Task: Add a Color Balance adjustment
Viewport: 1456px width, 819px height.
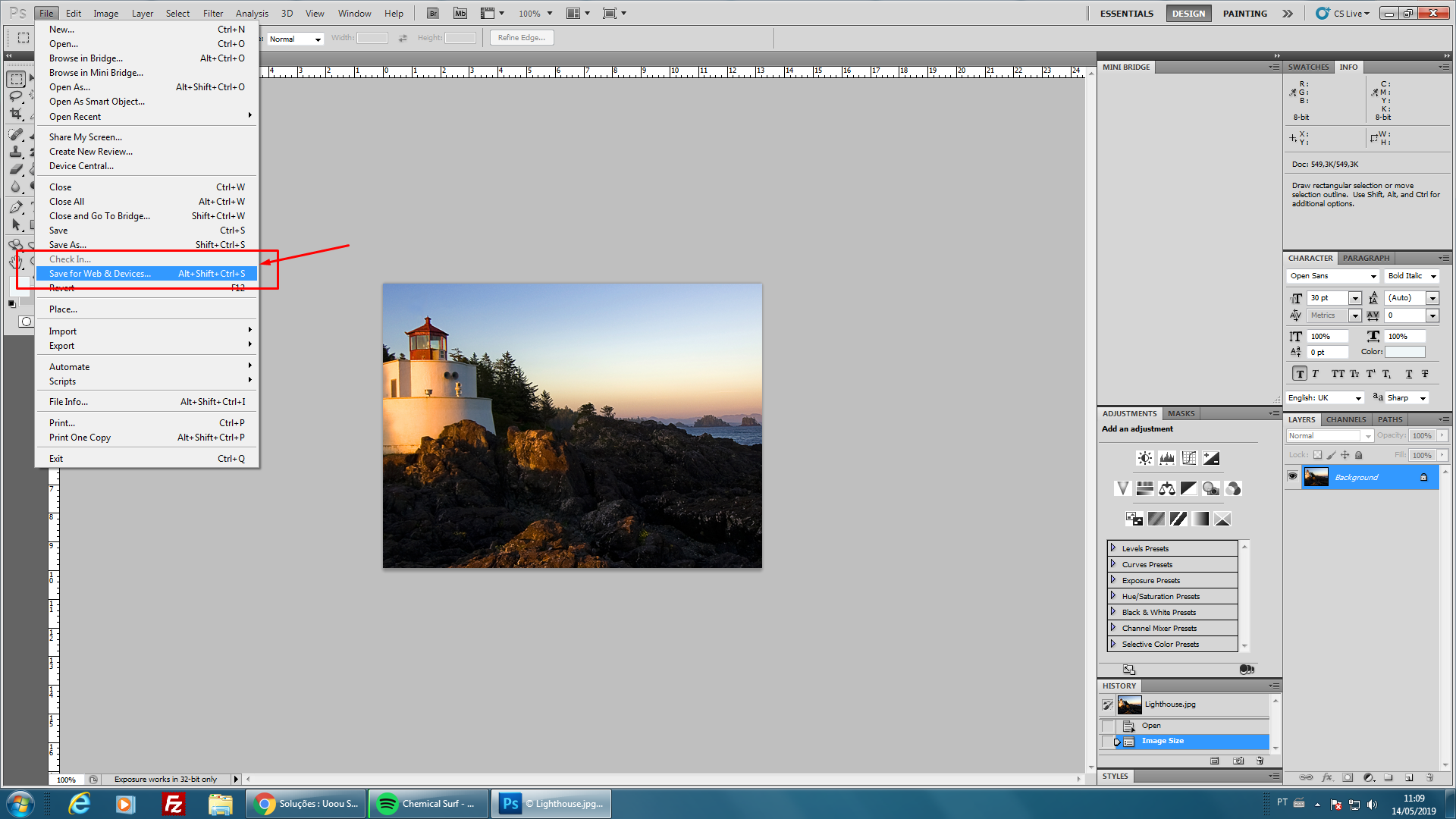Action: (1167, 488)
